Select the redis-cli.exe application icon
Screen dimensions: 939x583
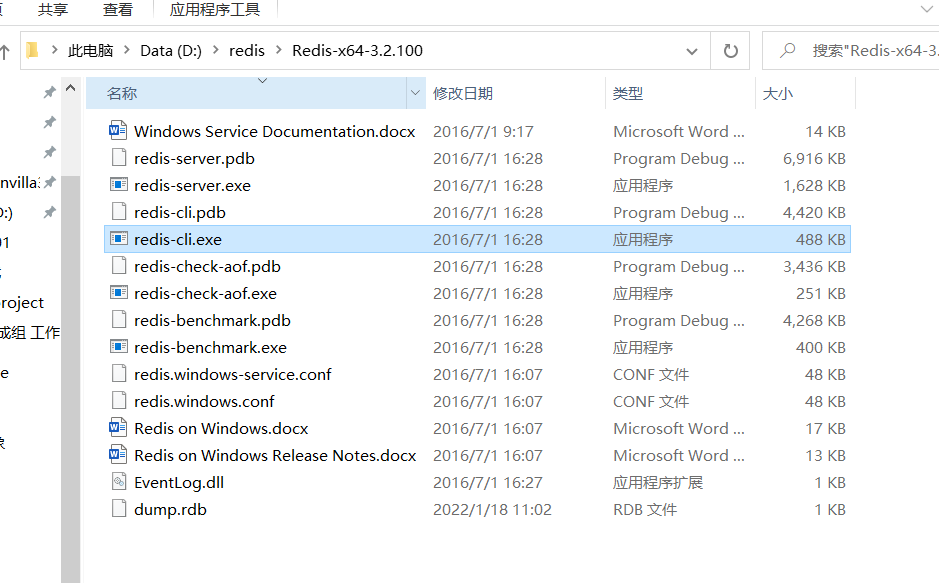(119, 239)
